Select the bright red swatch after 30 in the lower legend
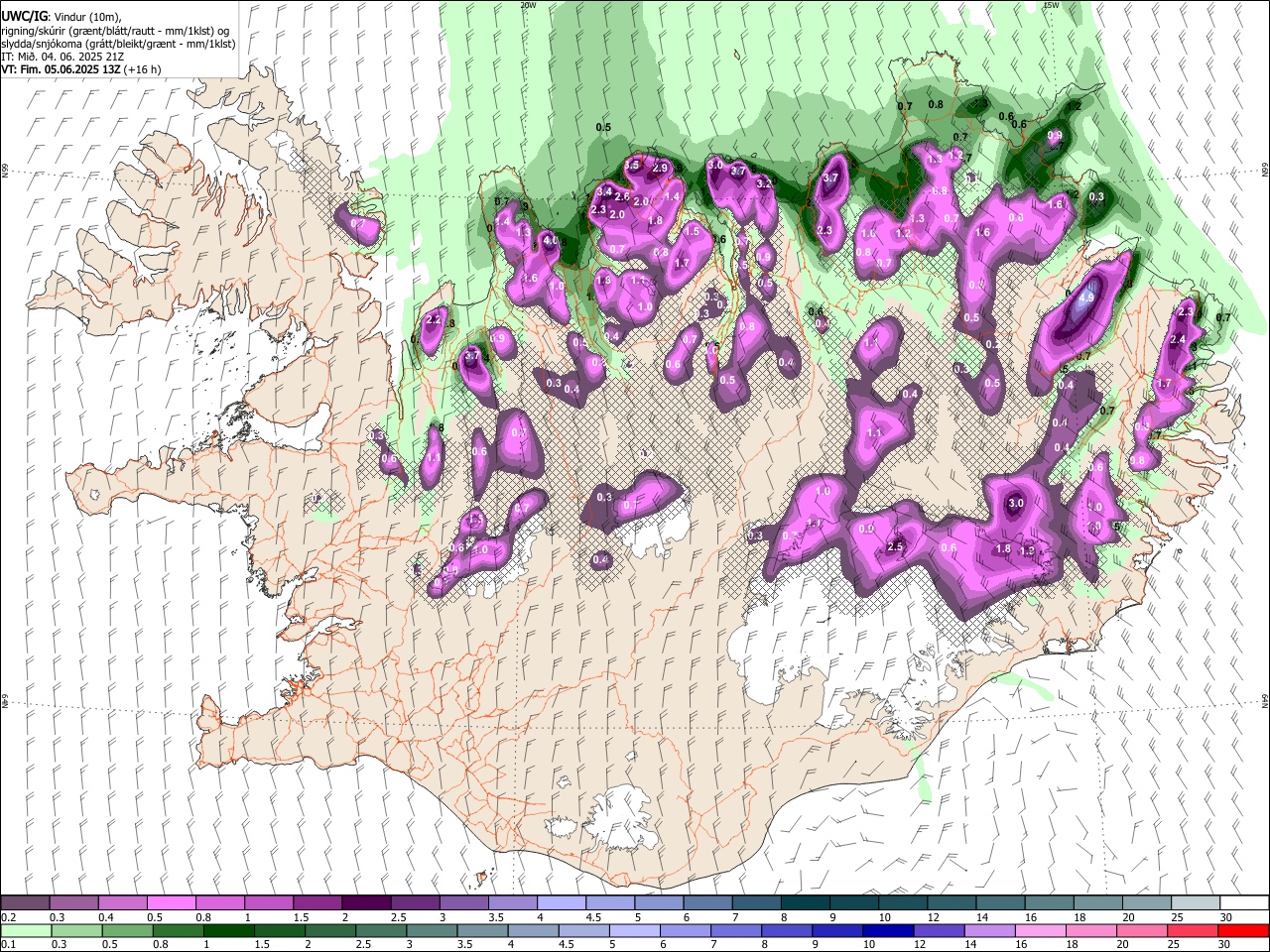The width and height of the screenshot is (1270, 952). [x=1244, y=930]
